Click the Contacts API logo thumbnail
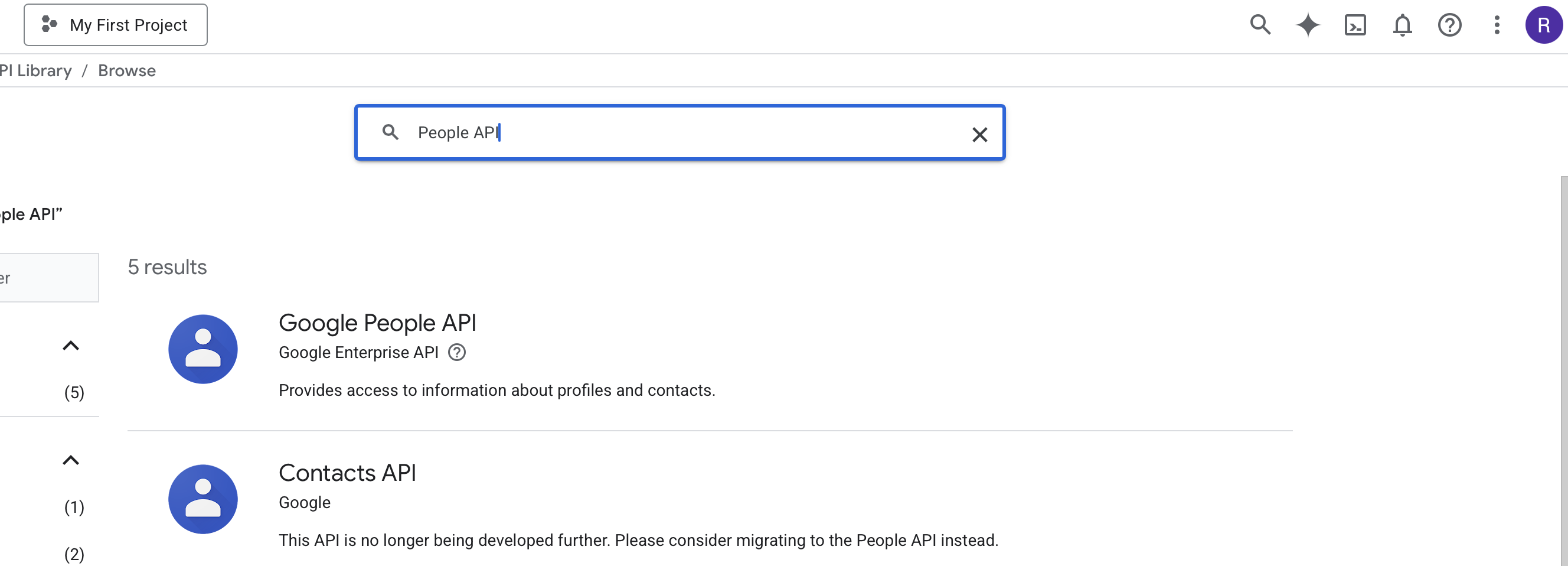This screenshot has width=1568, height=566. 202,499
